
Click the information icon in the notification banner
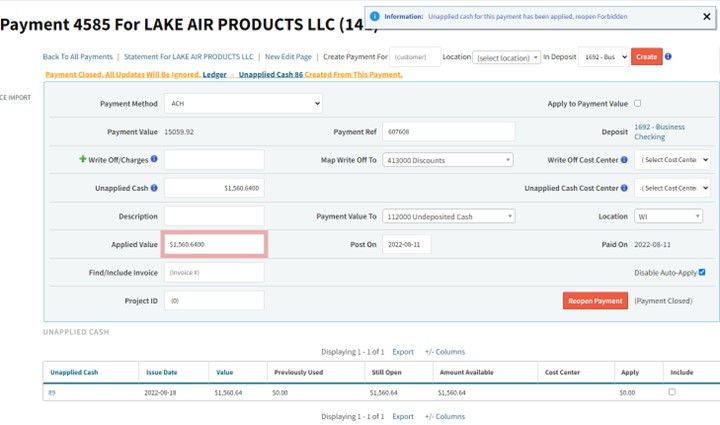coord(372,17)
